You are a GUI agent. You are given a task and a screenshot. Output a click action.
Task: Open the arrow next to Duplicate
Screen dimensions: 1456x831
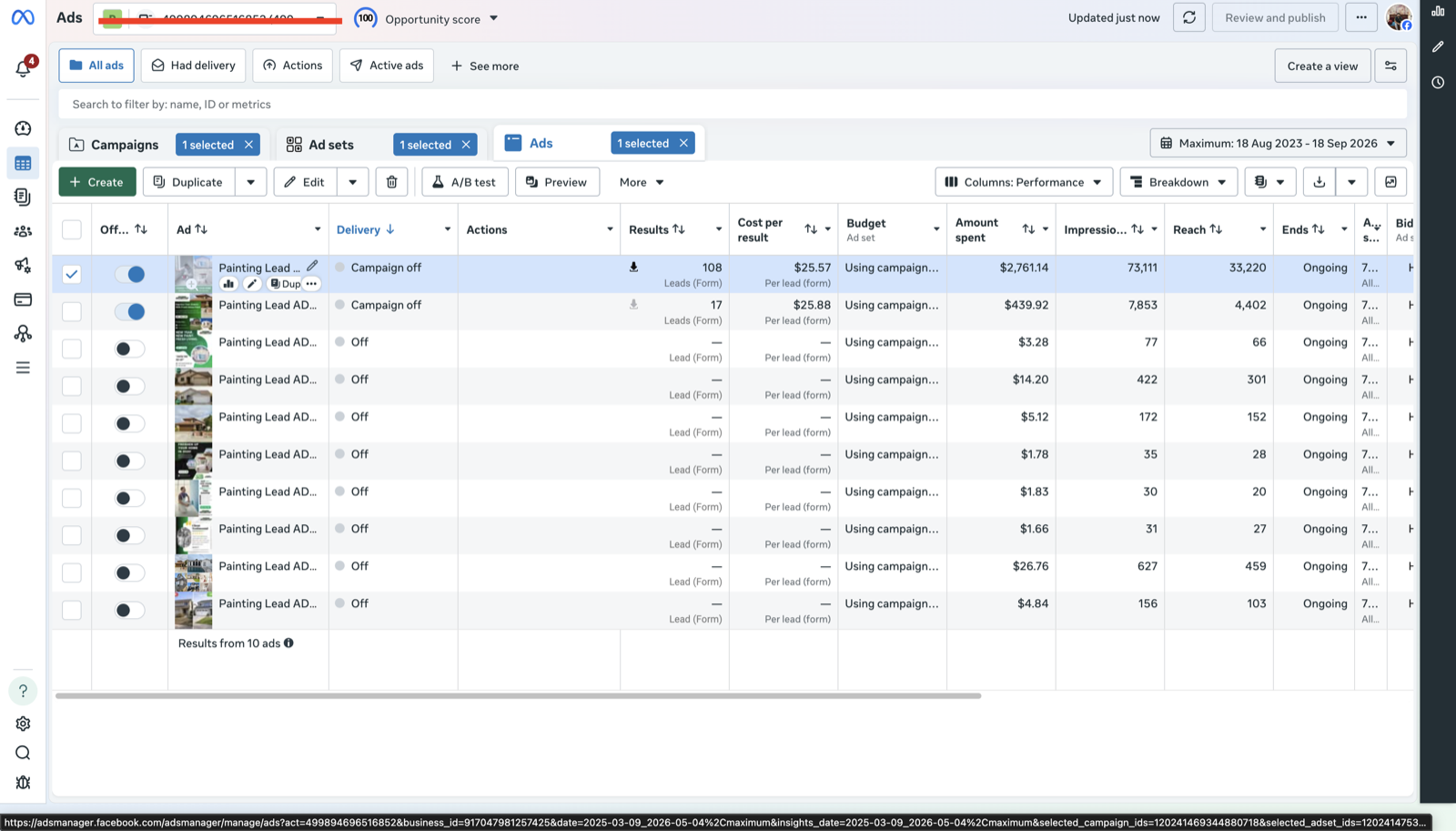pyautogui.click(x=250, y=182)
